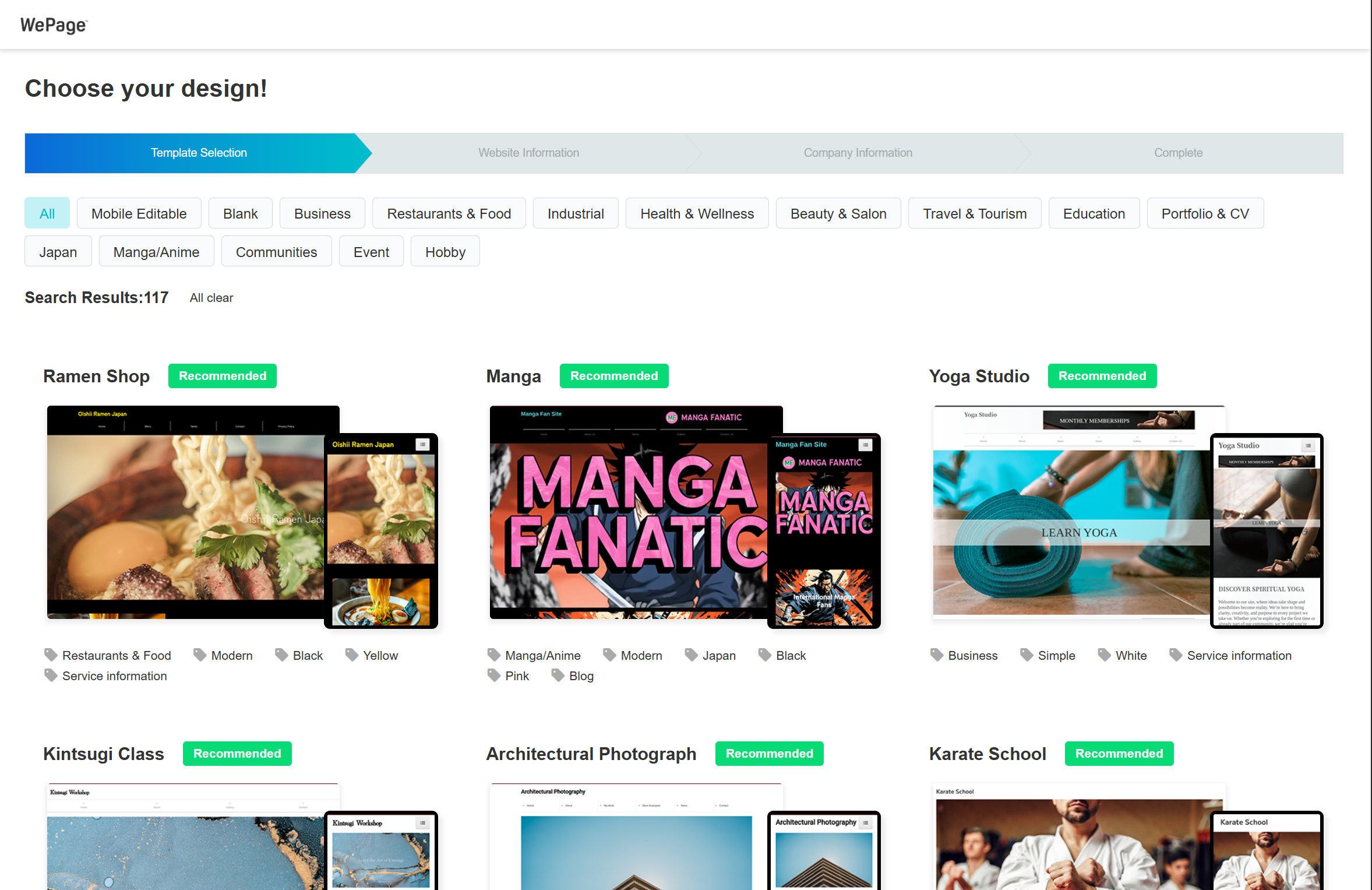This screenshot has height=890, width=1372.
Task: Choose the Portfolio & CV filter
Action: click(1205, 213)
